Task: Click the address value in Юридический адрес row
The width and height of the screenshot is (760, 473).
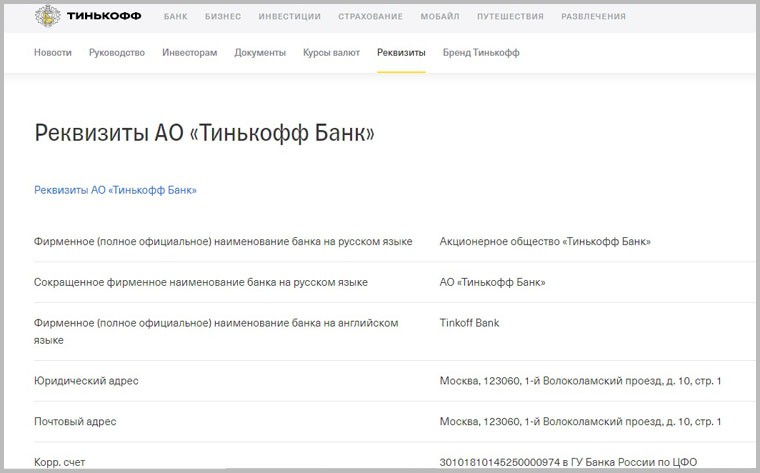Action: point(580,381)
